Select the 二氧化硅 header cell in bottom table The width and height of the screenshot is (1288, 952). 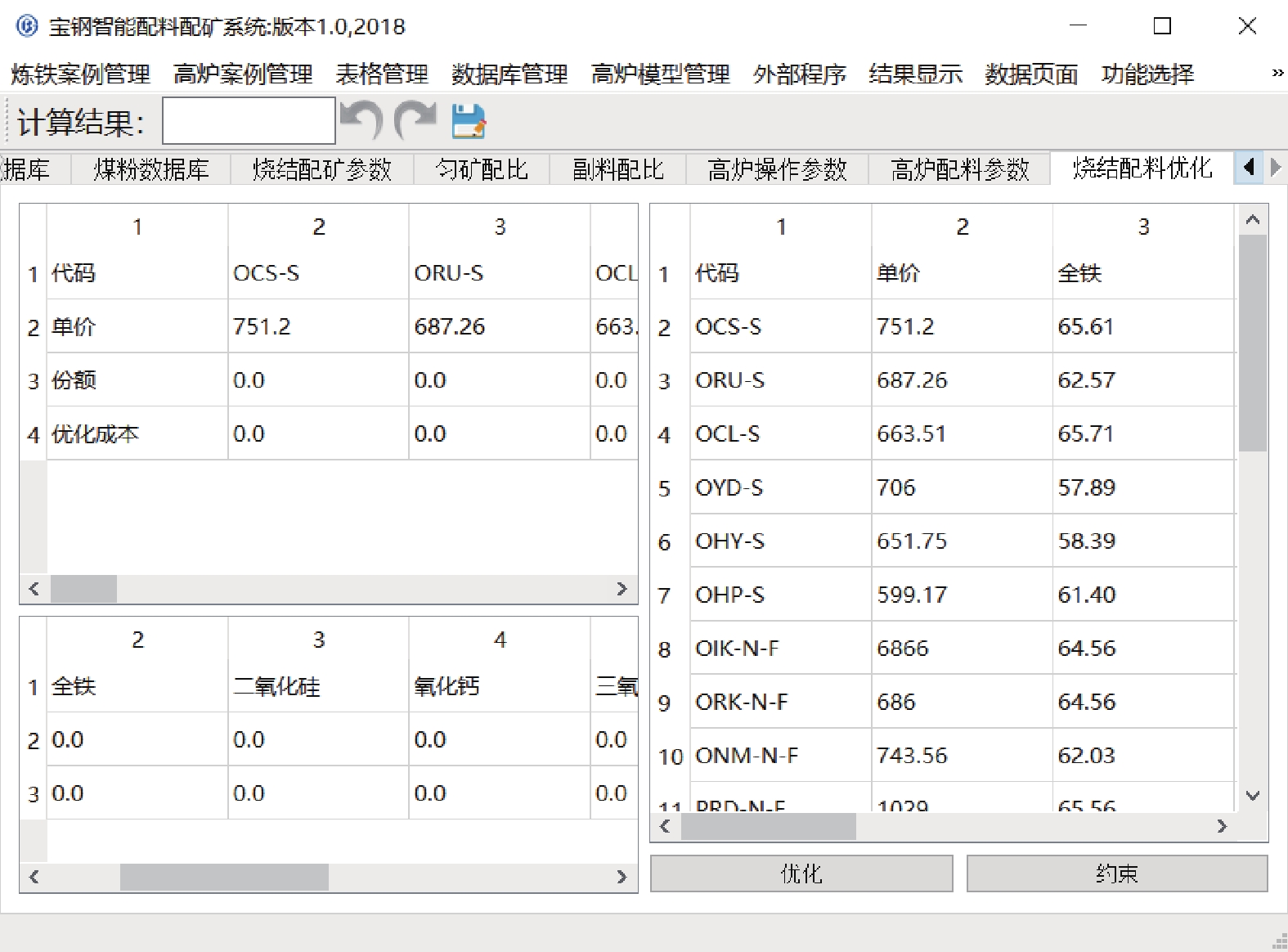[318, 685]
